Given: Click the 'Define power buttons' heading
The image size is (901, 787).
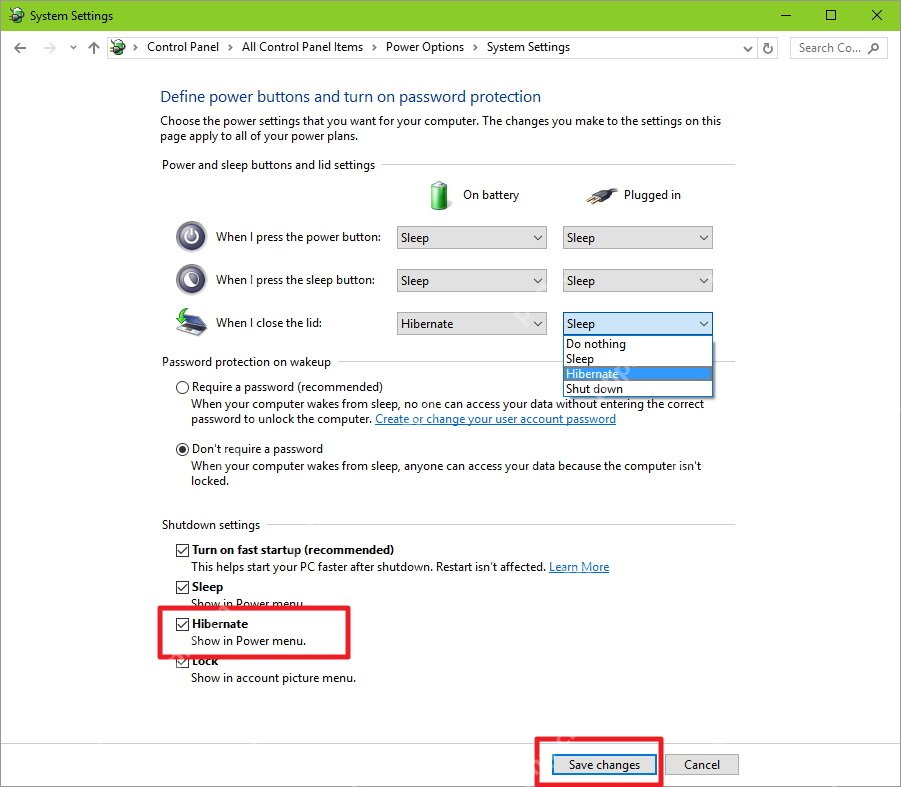Looking at the screenshot, I should 351,97.
